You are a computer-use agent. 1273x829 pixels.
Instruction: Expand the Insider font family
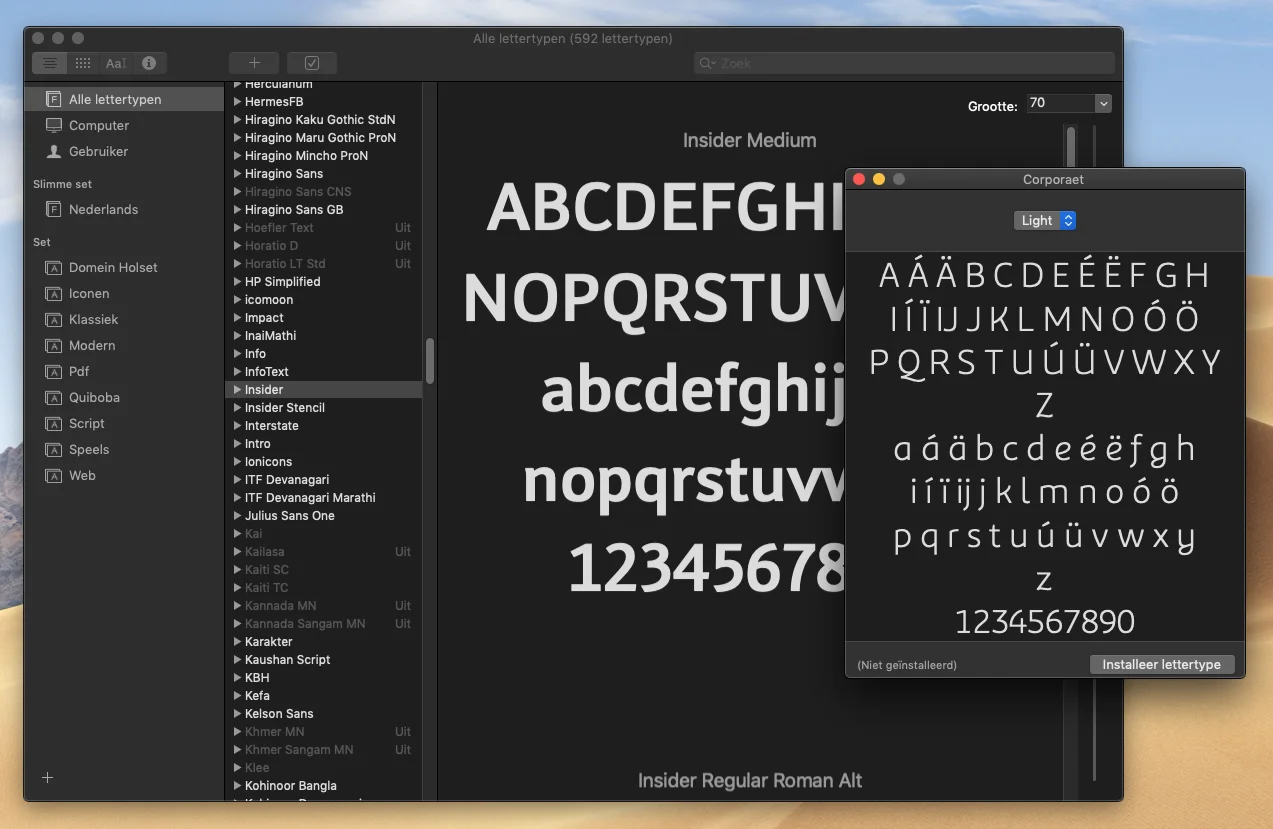(x=238, y=390)
